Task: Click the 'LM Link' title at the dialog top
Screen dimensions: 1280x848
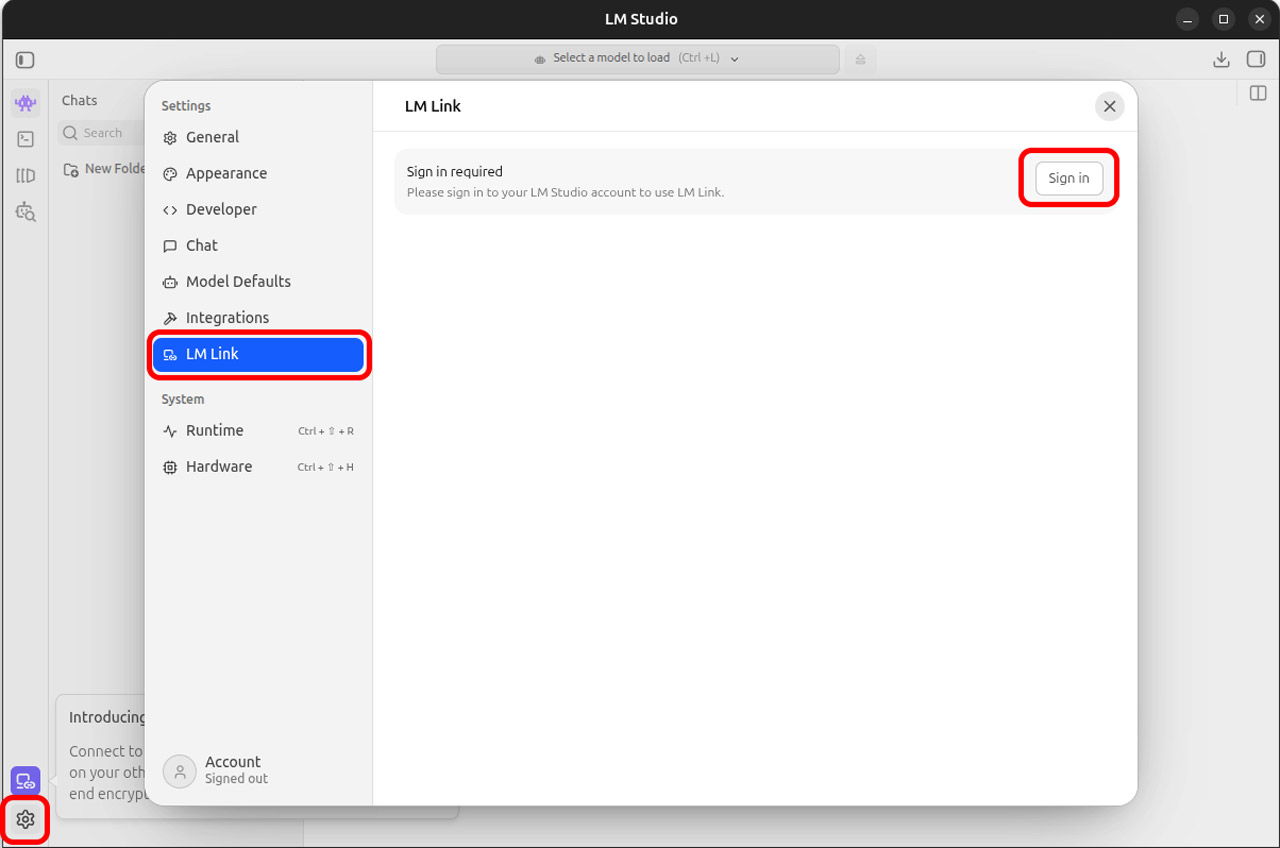Action: 433,106
